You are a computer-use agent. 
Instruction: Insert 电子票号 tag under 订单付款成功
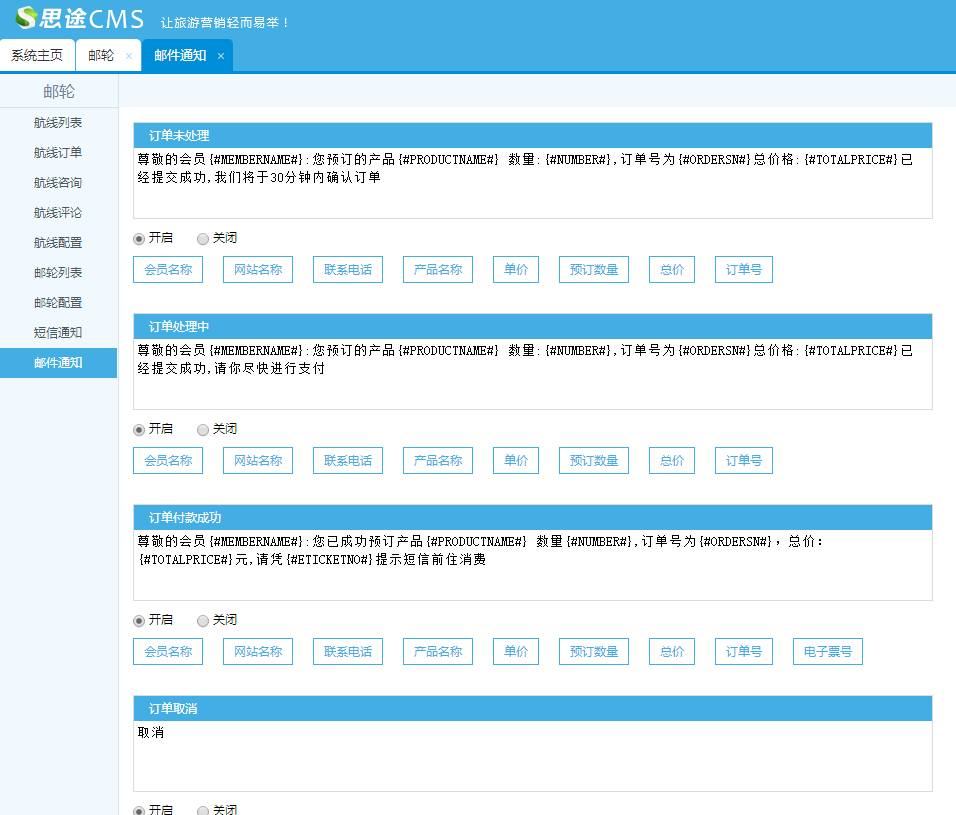pyautogui.click(x=827, y=652)
